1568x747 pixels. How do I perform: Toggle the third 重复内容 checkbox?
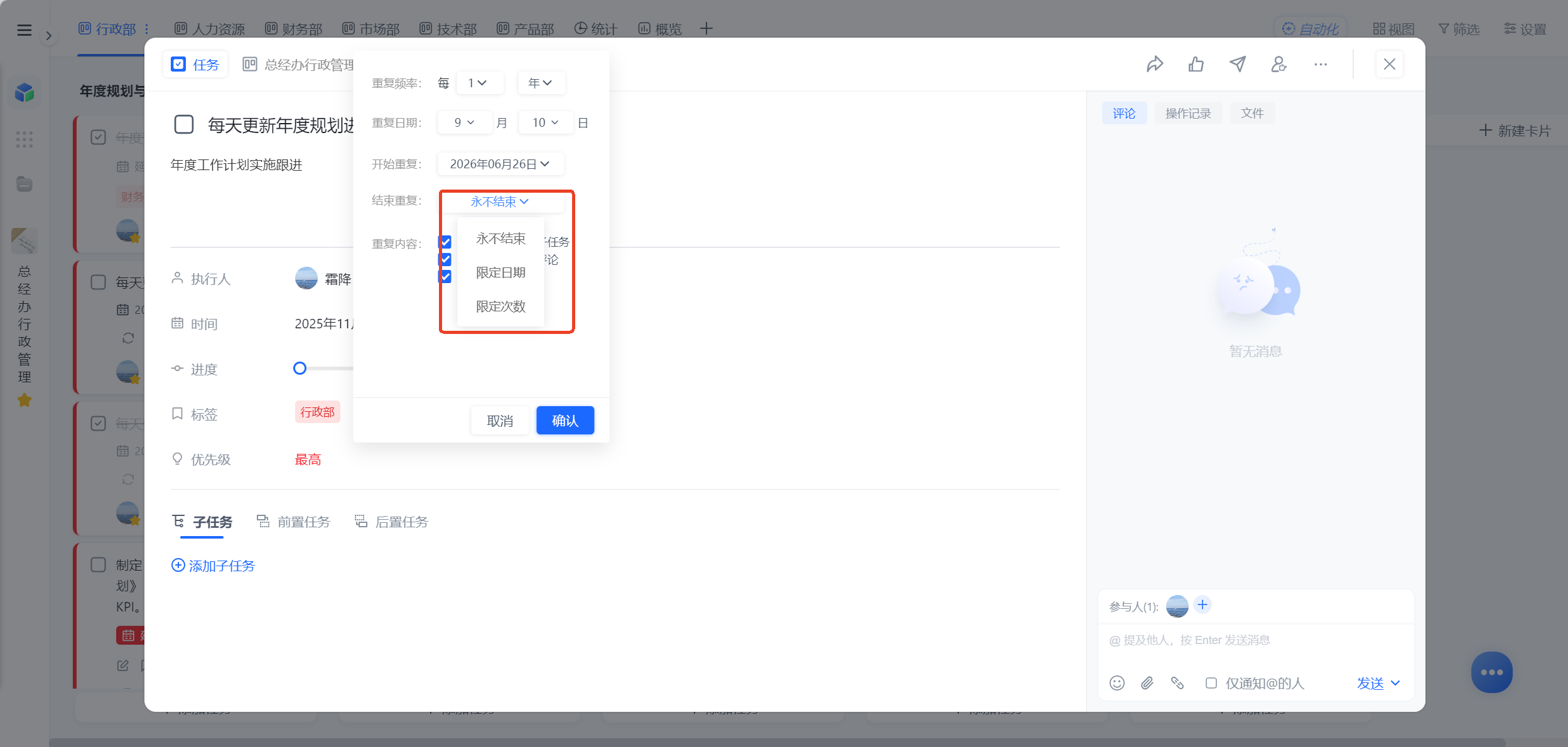445,276
